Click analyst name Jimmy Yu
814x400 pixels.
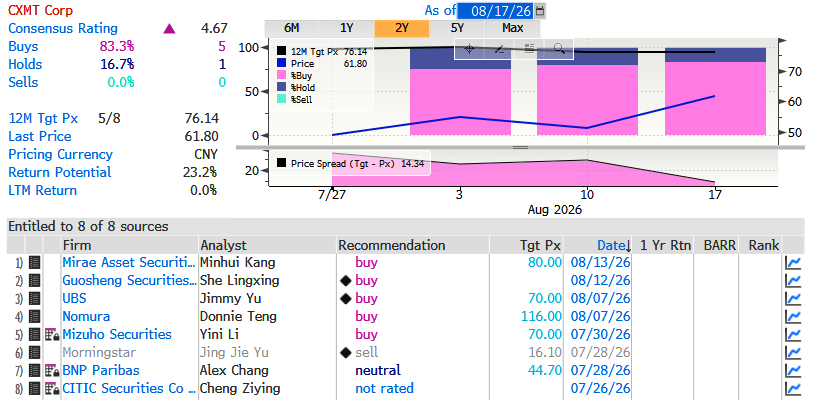tap(231, 298)
